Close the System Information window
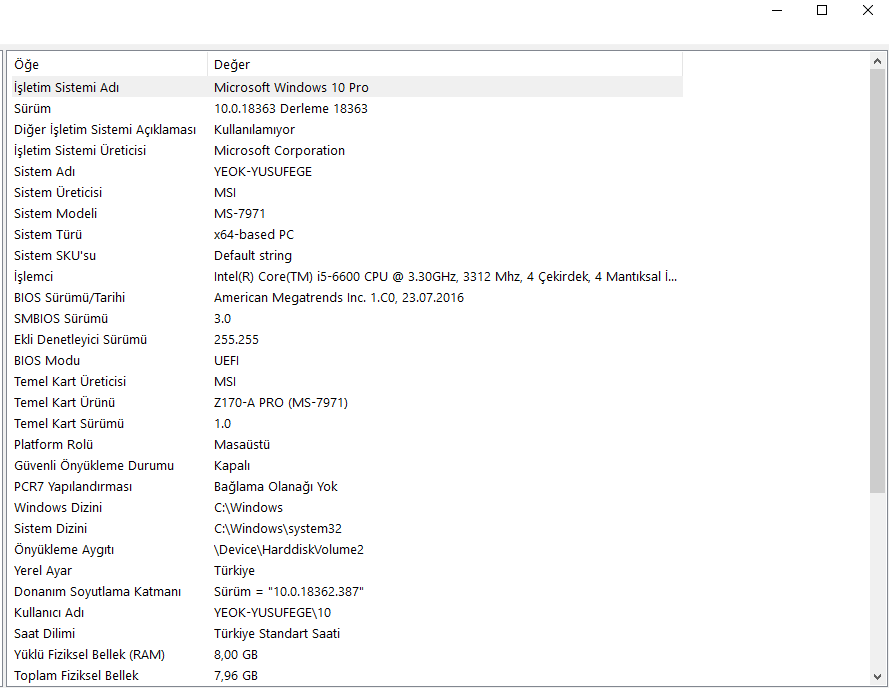The width and height of the screenshot is (889, 688). [867, 10]
